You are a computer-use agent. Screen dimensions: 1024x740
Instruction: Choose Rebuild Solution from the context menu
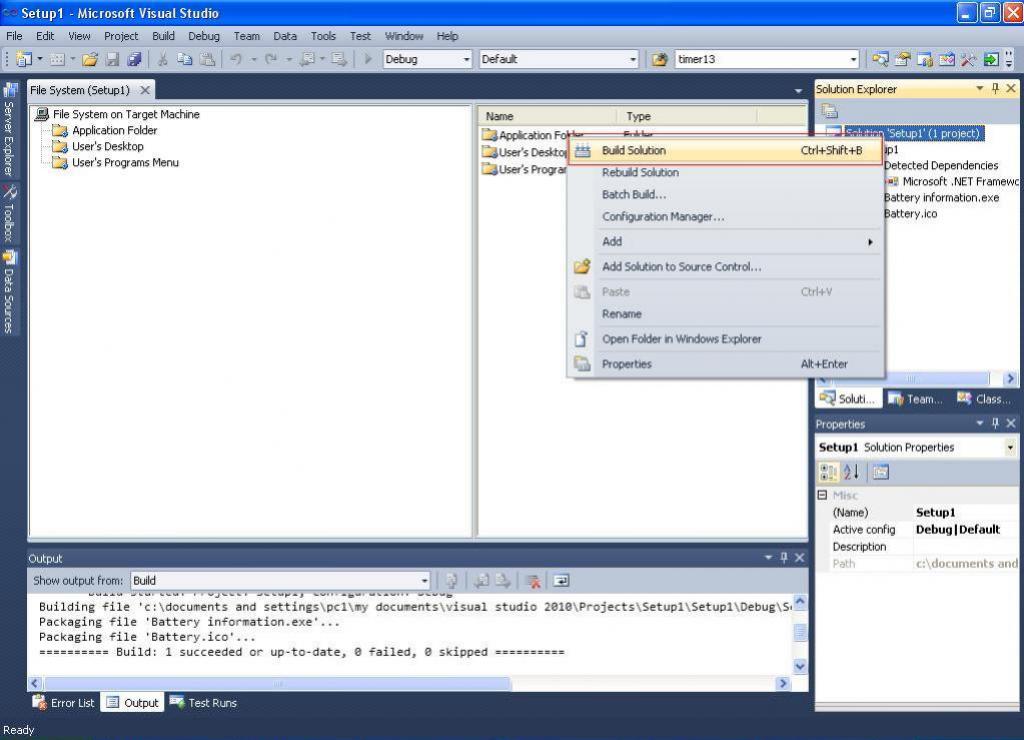point(726,172)
